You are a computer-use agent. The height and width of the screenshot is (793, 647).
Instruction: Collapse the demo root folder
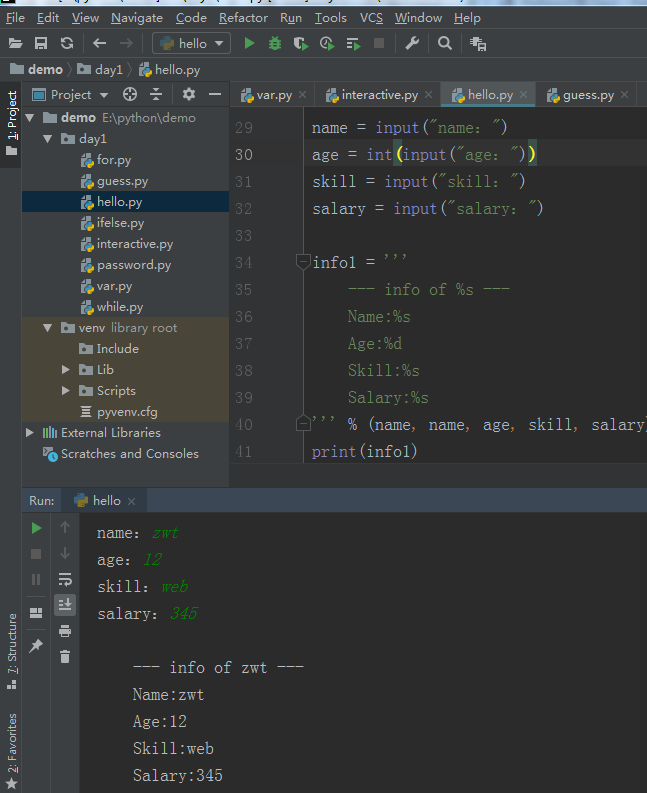click(30, 118)
